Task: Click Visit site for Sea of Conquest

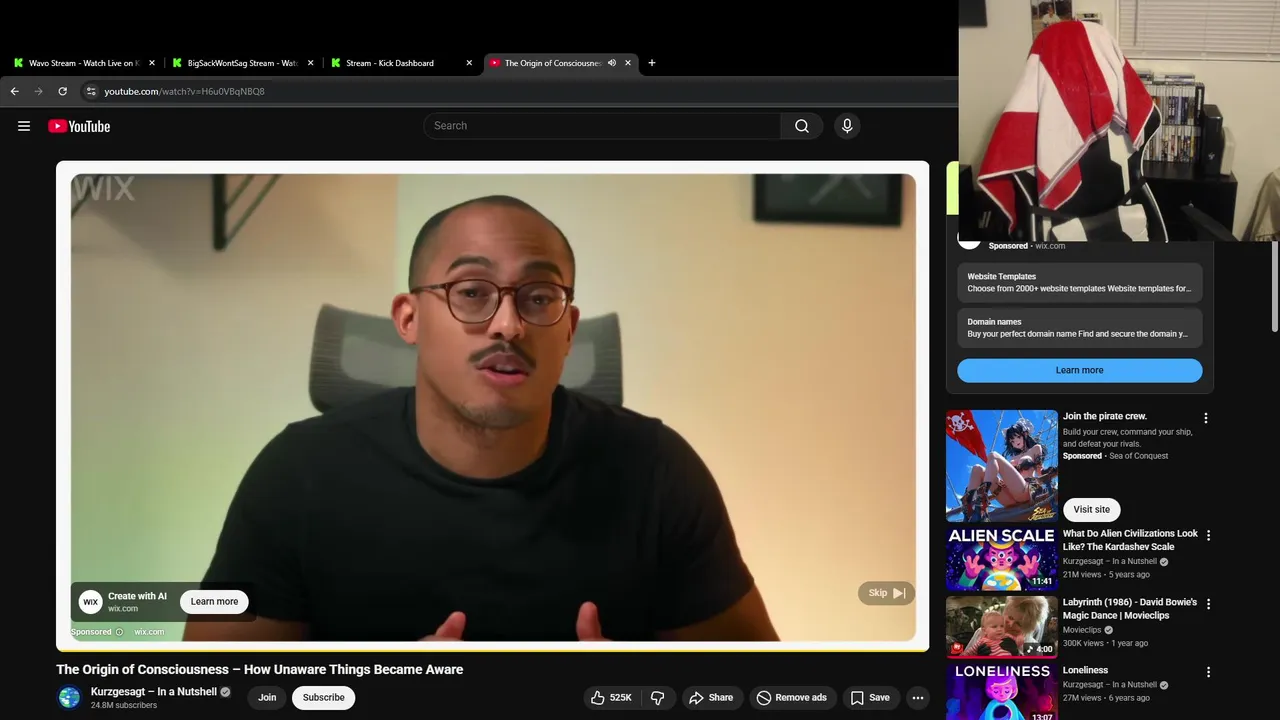Action: tap(1091, 509)
